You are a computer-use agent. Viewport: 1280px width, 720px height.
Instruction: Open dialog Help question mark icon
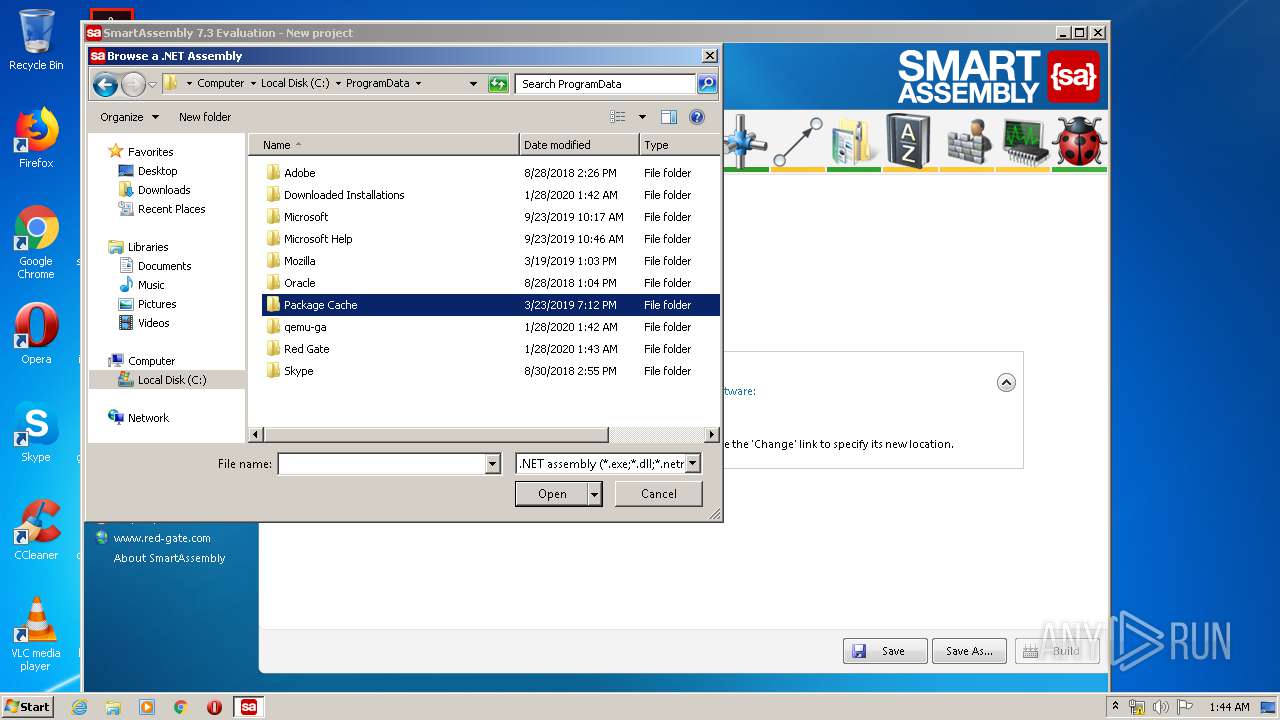[x=697, y=117]
